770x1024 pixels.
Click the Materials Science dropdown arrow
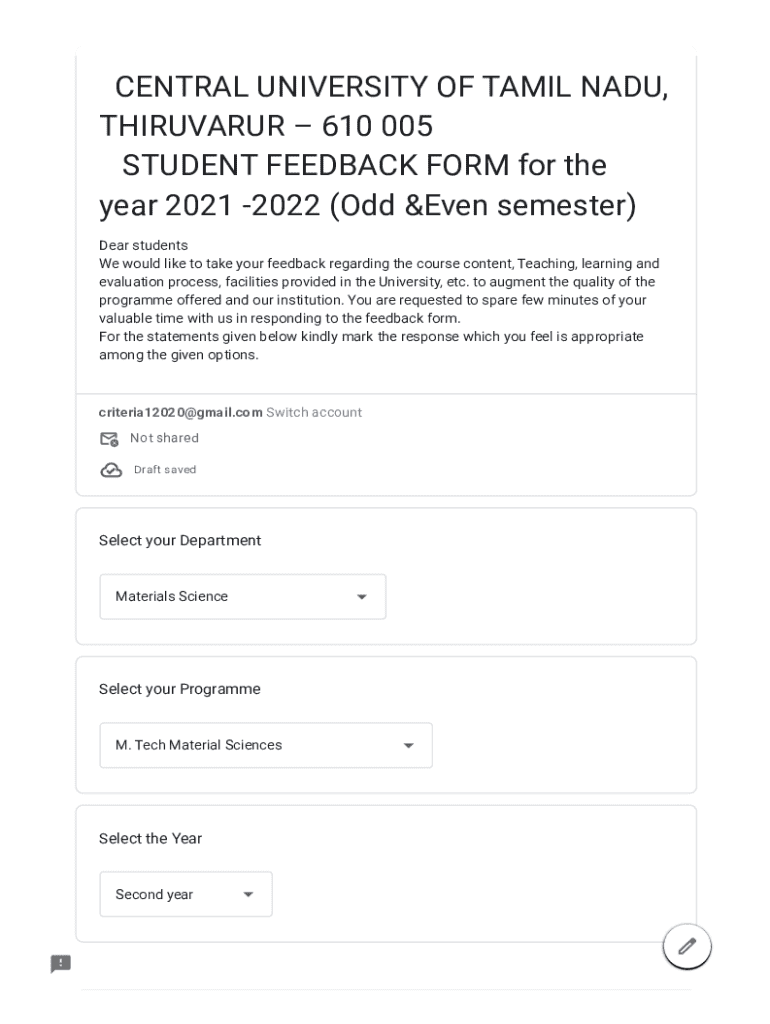(362, 597)
